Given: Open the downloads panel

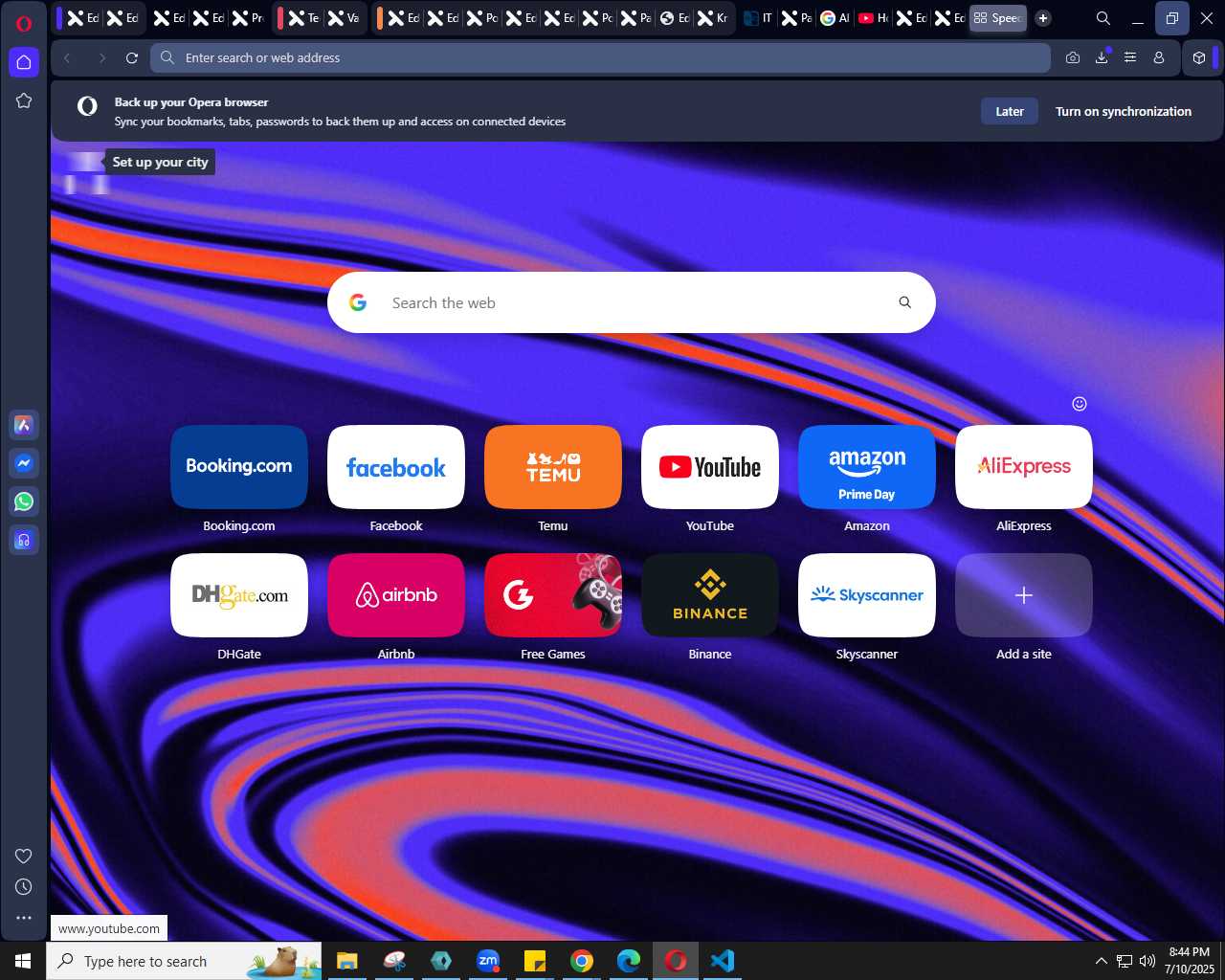Looking at the screenshot, I should (x=1102, y=57).
